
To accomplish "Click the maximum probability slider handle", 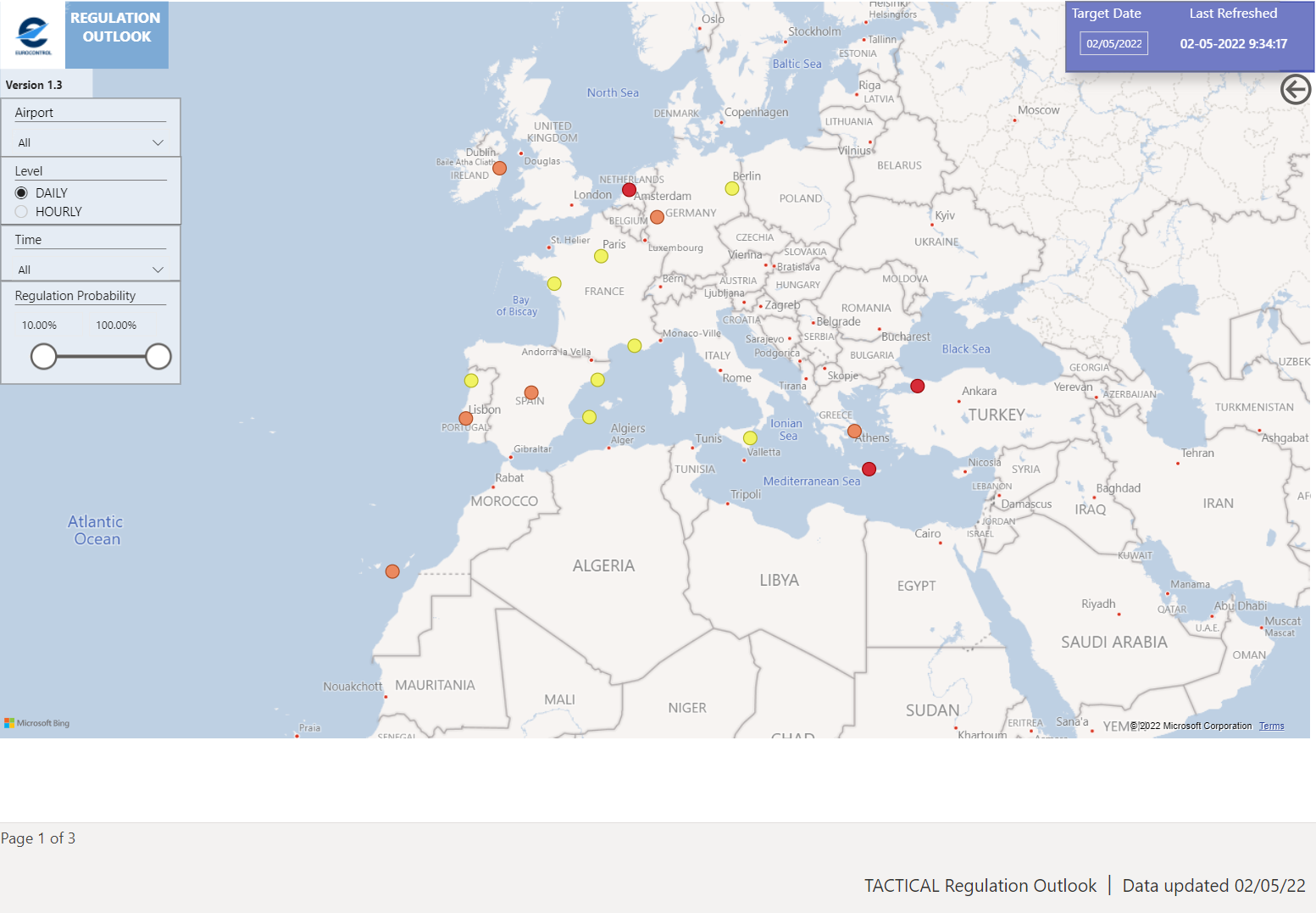I will point(158,357).
